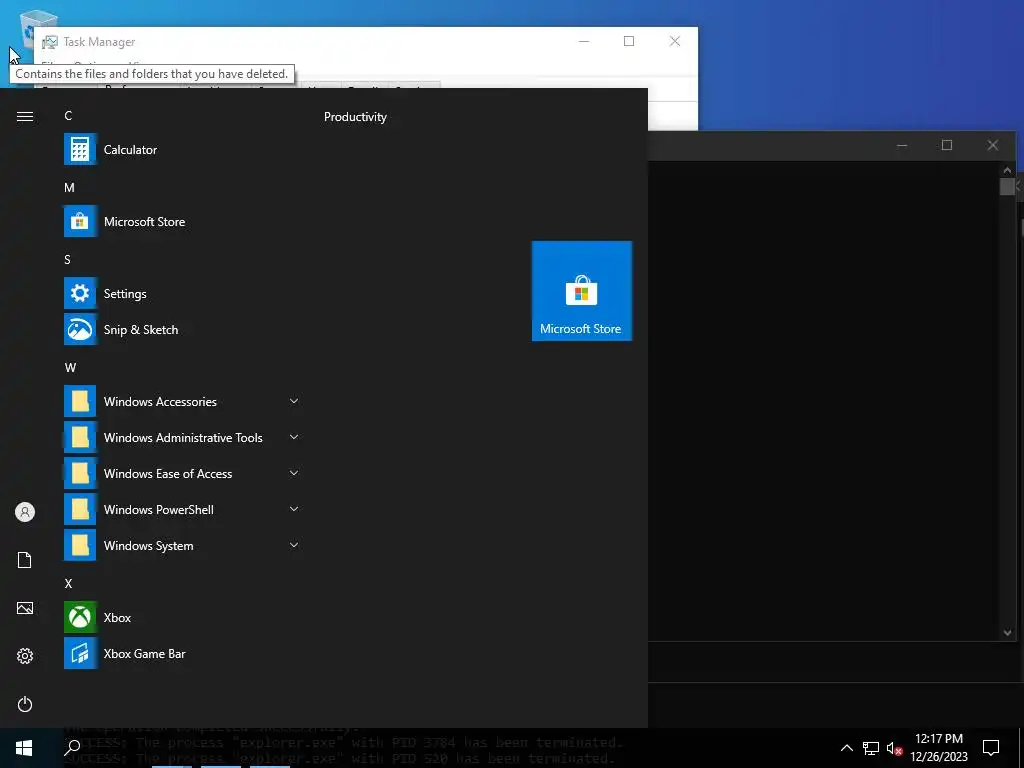The height and width of the screenshot is (768, 1024).
Task: Open the Settings app icon in list
Action: [80, 293]
